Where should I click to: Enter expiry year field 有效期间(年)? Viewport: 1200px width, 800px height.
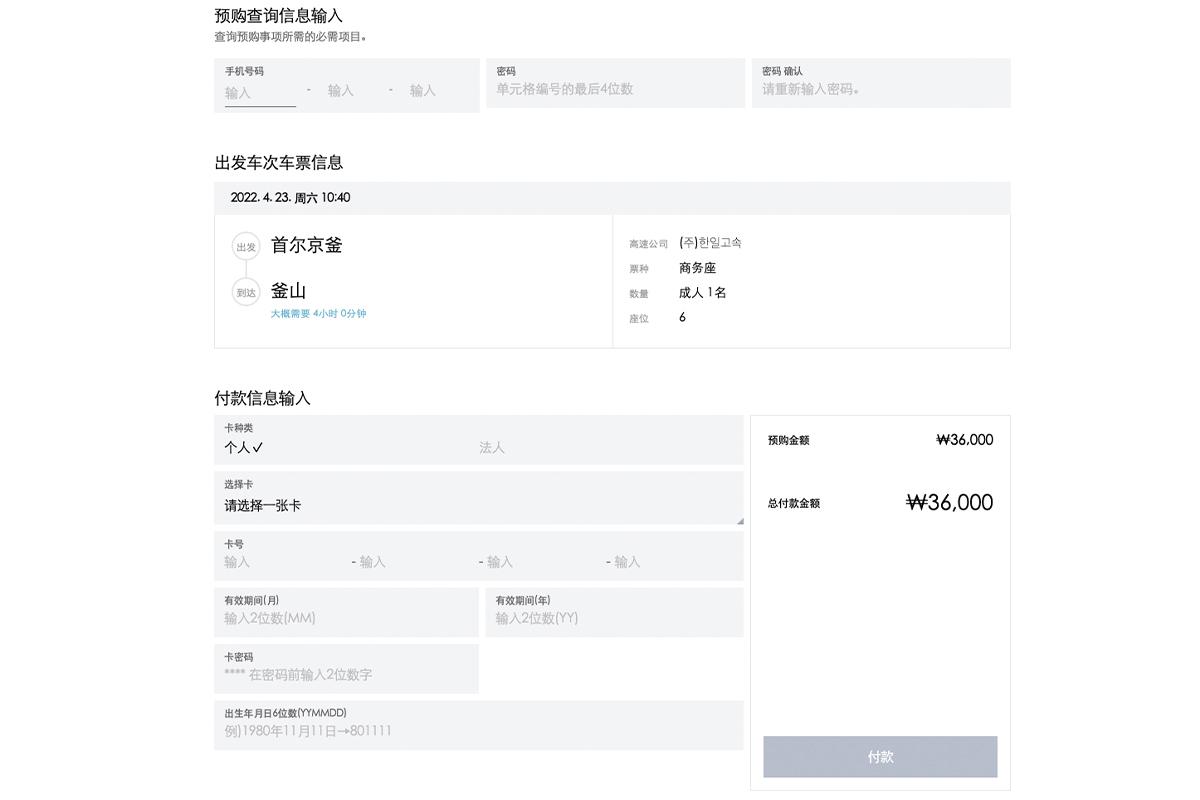point(614,618)
